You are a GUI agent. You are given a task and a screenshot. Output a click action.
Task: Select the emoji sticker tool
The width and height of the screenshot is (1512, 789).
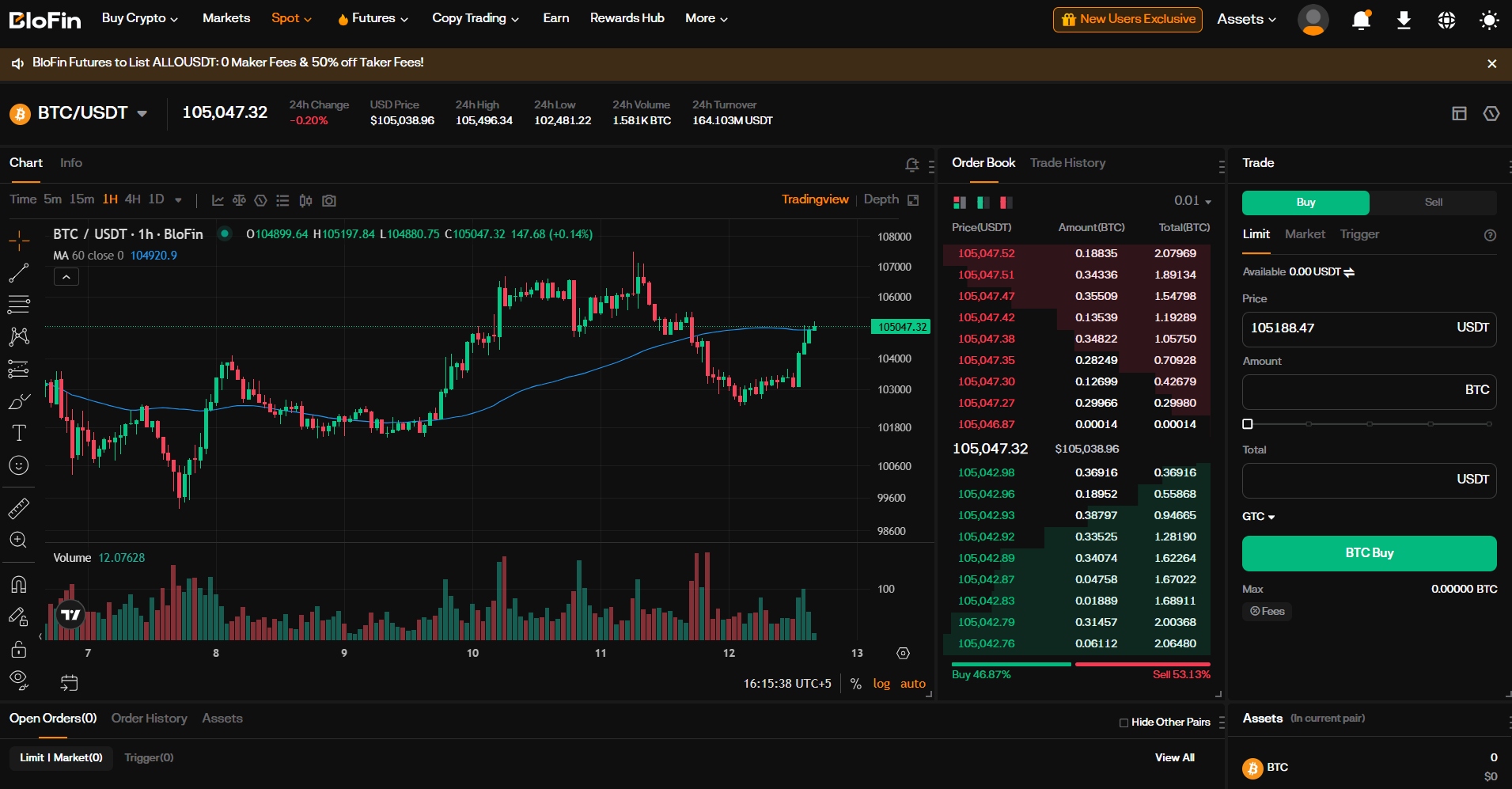pos(18,465)
